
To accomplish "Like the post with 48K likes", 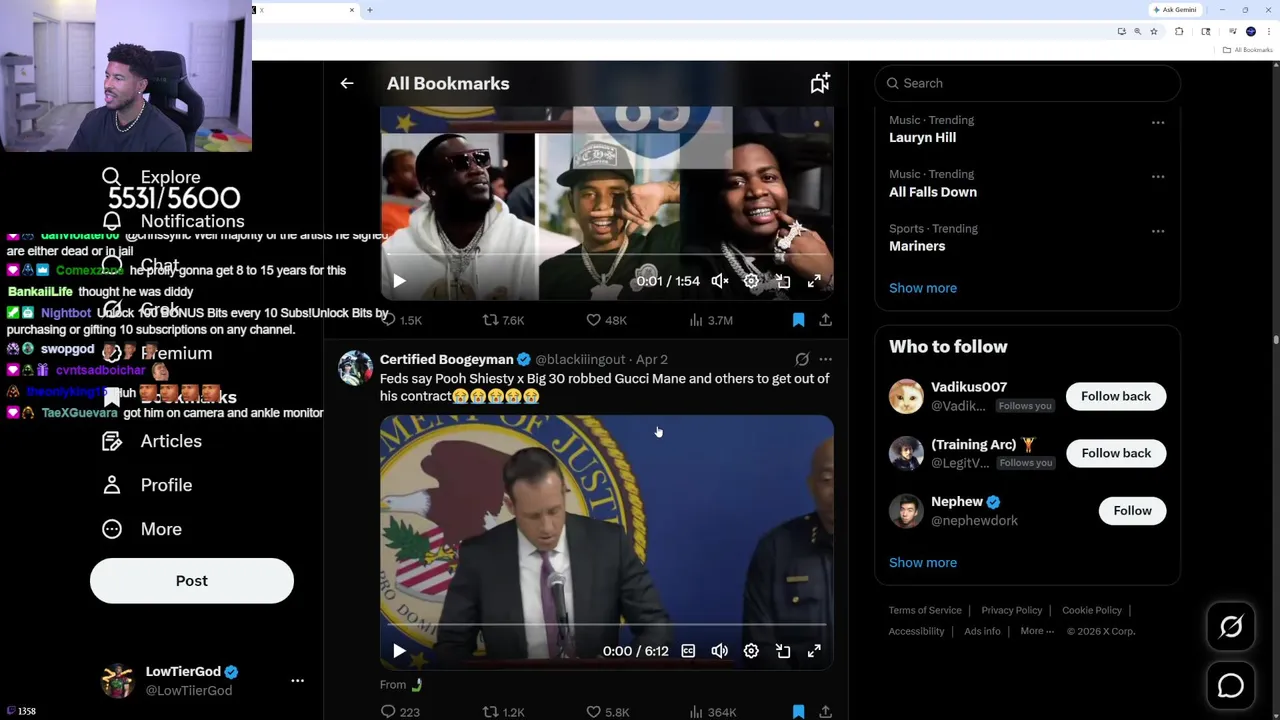I will 606,320.
